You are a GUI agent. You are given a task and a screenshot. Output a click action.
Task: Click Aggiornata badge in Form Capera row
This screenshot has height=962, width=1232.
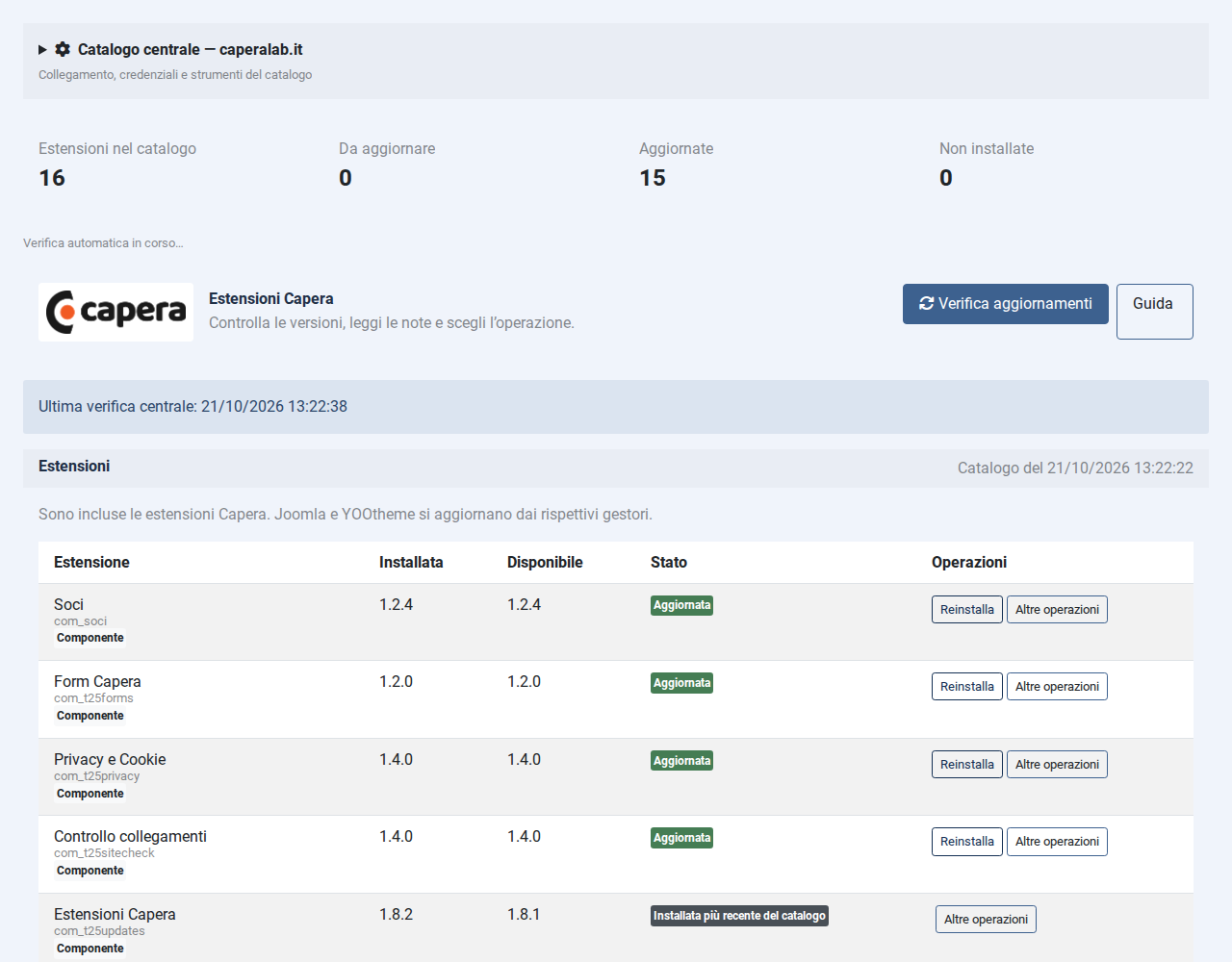[x=681, y=683]
